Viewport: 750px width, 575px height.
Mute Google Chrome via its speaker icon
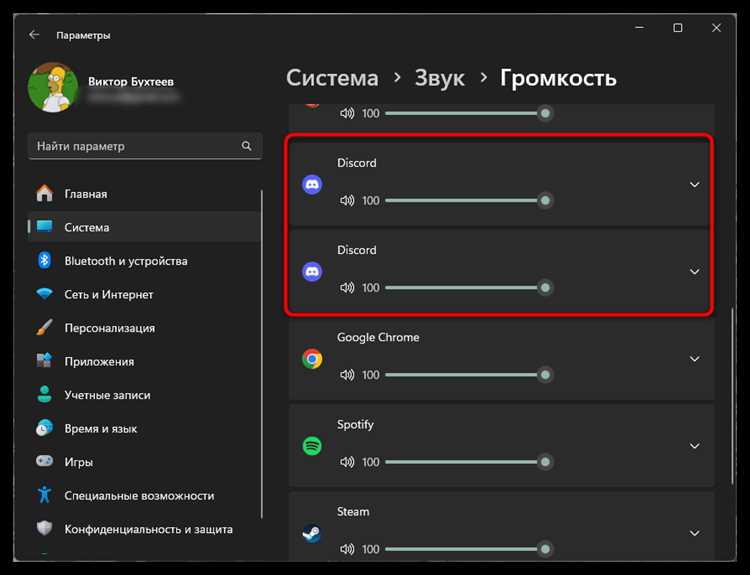pyautogui.click(x=347, y=375)
